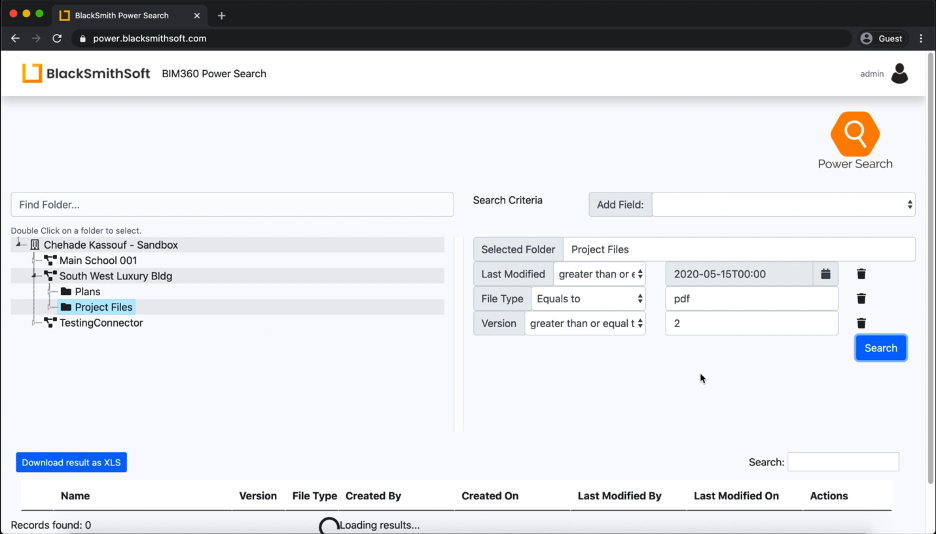Select Project Files folder in tree

click(103, 307)
